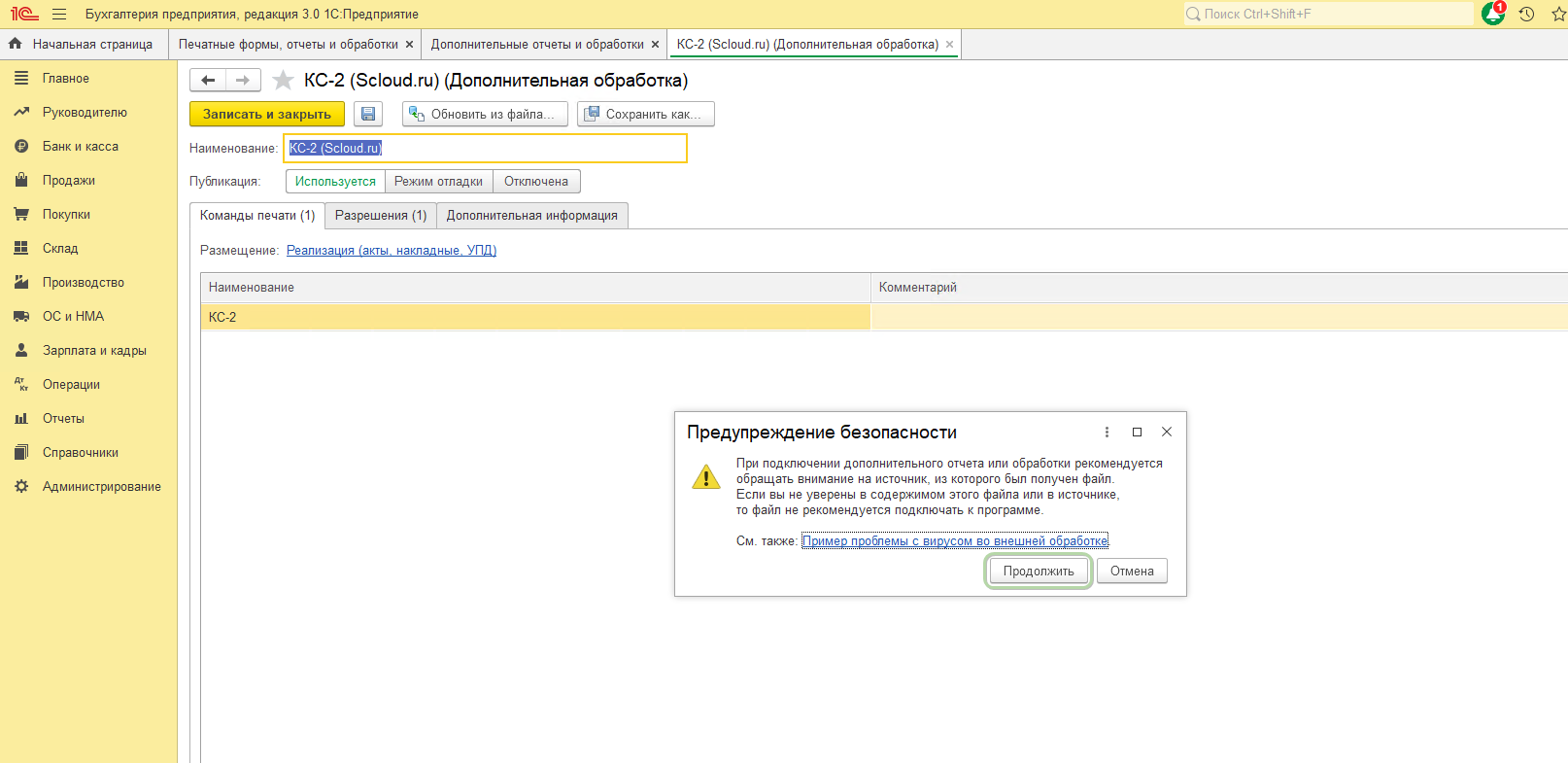The height and width of the screenshot is (763, 1568).
Task: Click Продолжить in security warning
Action: point(1039,572)
